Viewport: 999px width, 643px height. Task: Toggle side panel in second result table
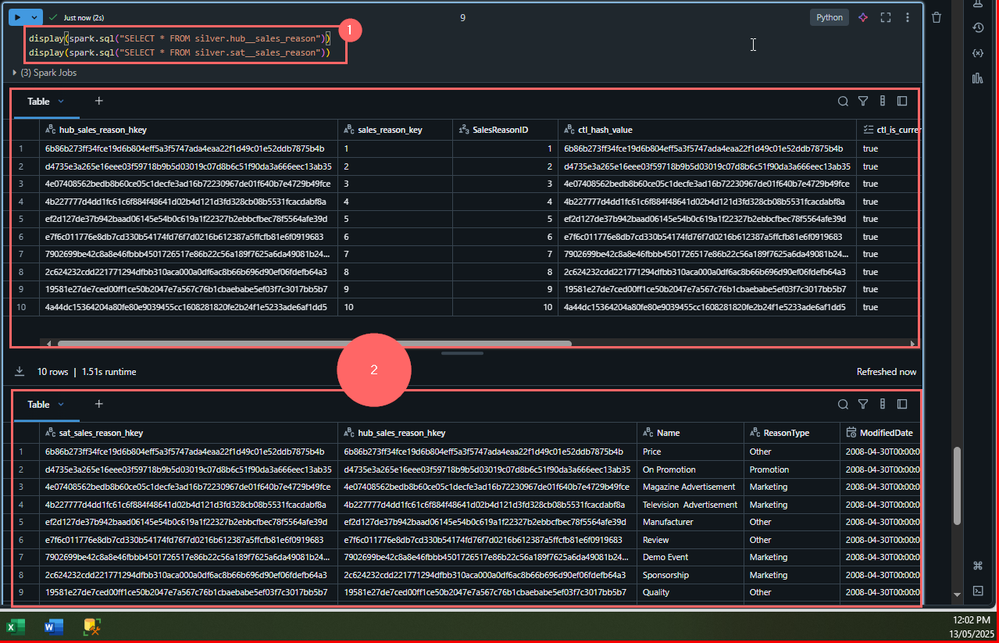coord(902,404)
